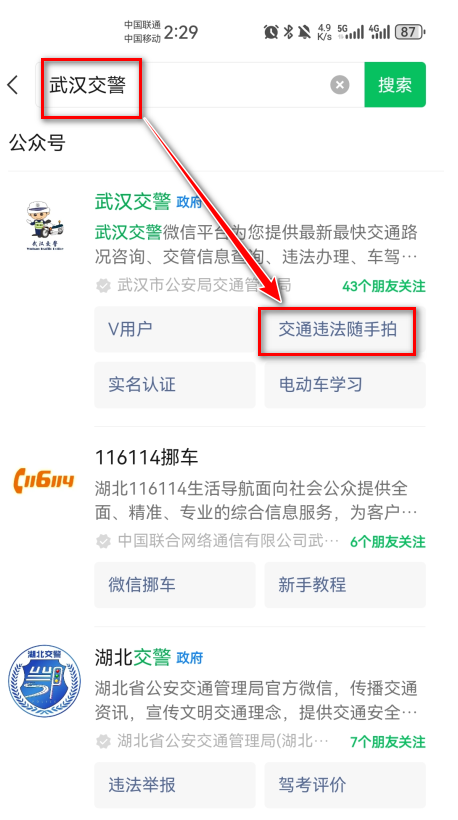The image size is (458, 820).
Task: Open the 湖北交警 blue badge icon
Action: click(44, 680)
